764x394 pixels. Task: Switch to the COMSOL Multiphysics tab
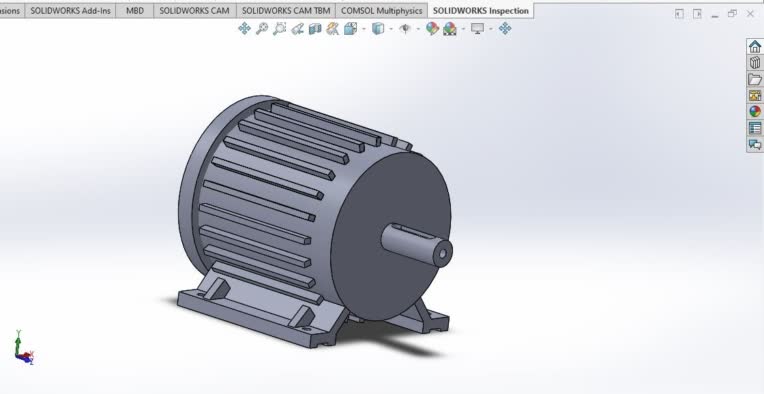(x=382, y=11)
